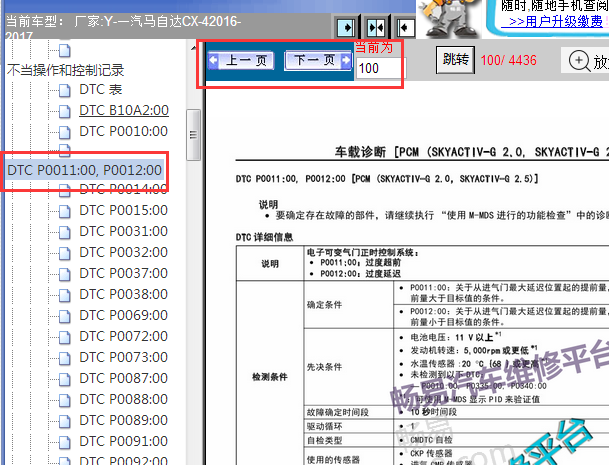Image resolution: width=609 pixels, height=465 pixels.
Task: Click document icon beside DTC P0072:00
Action: click(65, 337)
